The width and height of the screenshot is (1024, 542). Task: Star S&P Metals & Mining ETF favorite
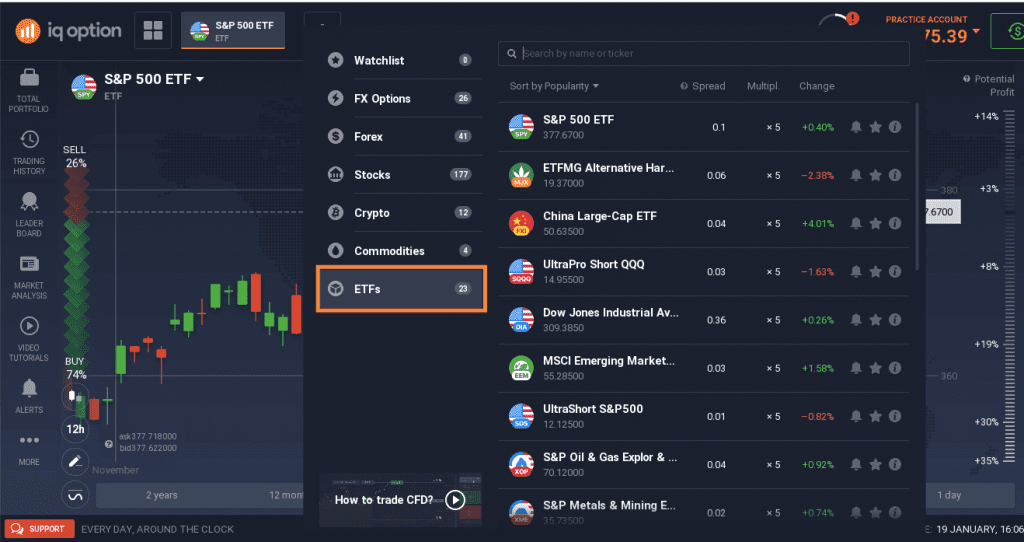click(876, 513)
